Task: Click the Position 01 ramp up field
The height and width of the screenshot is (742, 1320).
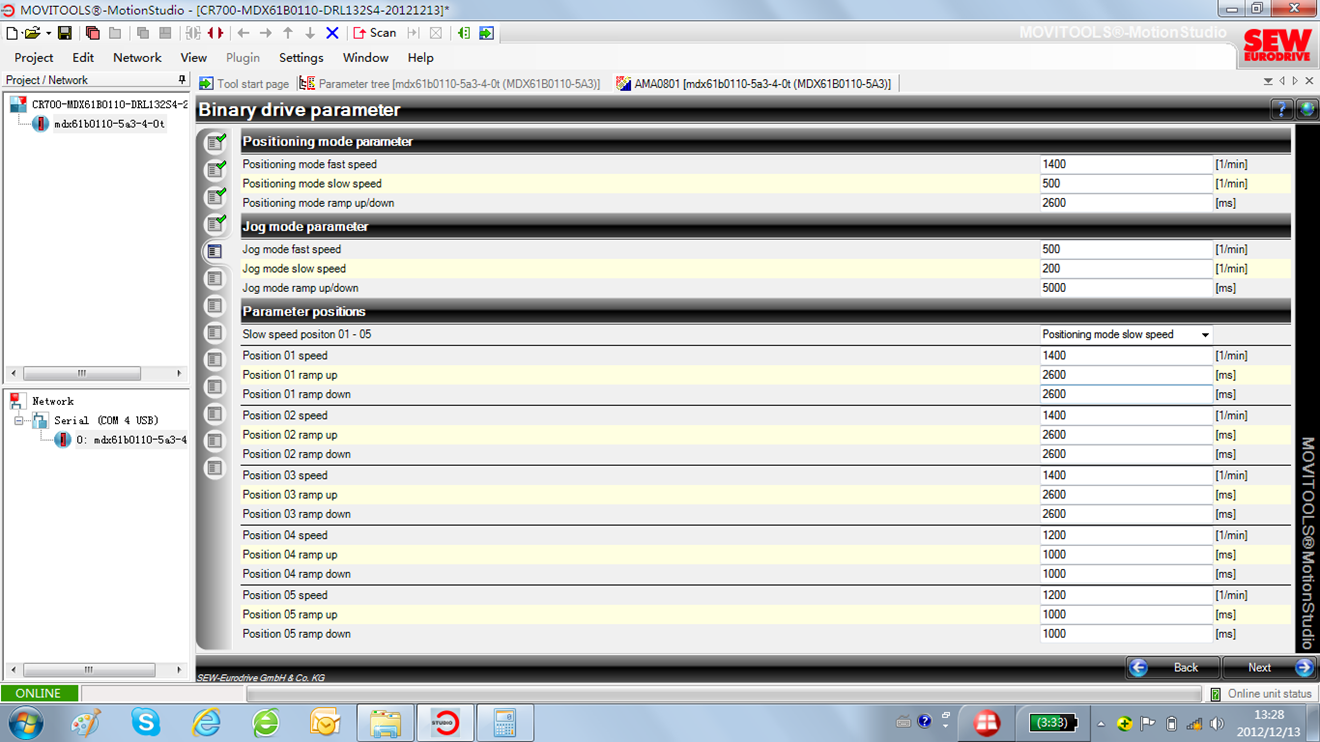Action: point(1125,375)
